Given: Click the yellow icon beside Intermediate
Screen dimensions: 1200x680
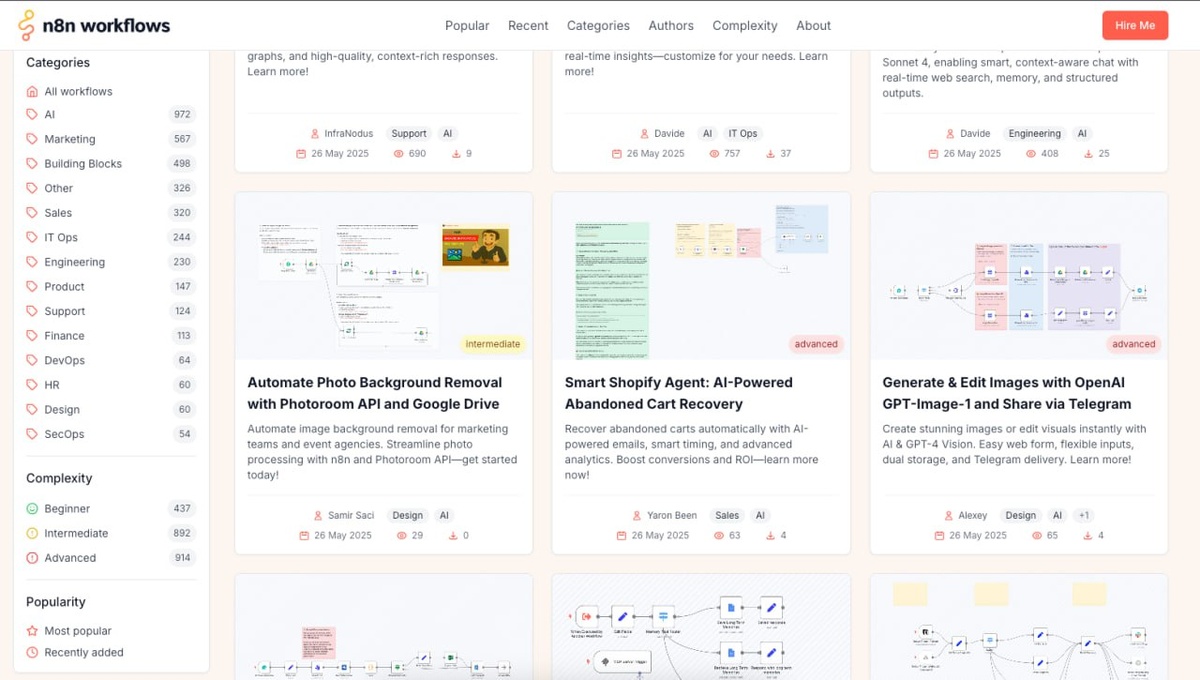Looking at the screenshot, I should point(33,533).
